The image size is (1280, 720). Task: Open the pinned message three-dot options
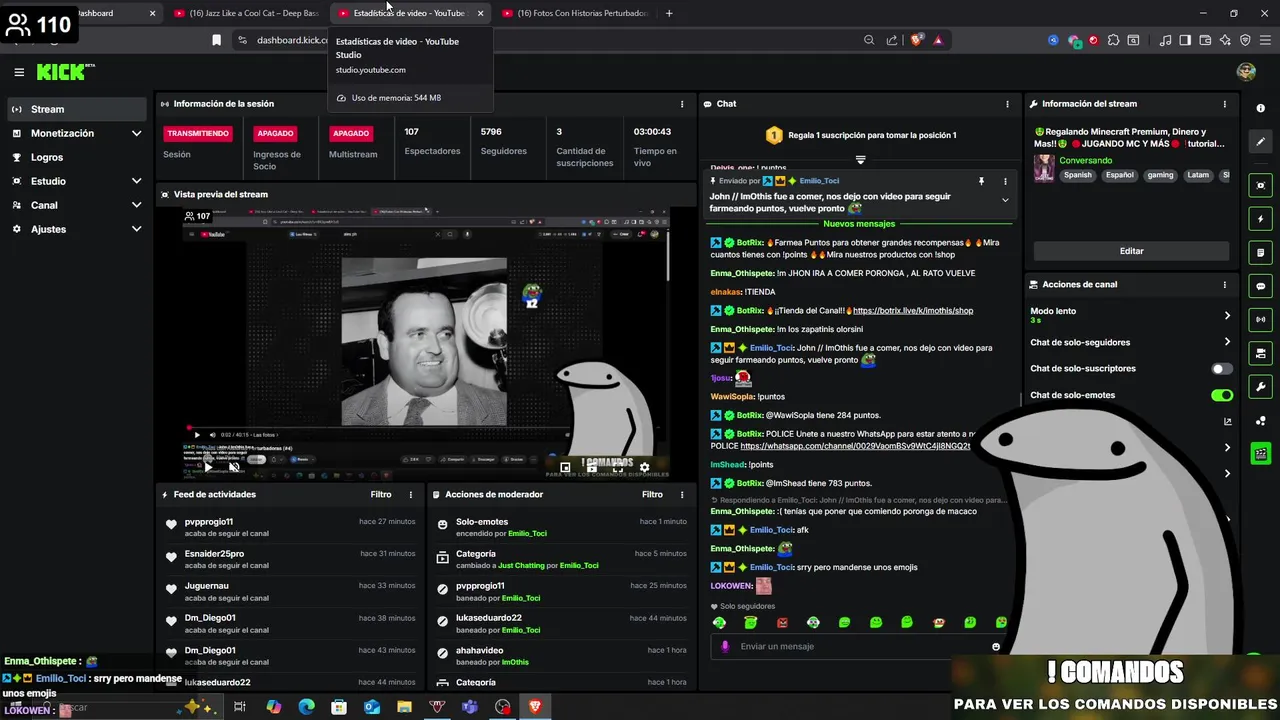[x=1005, y=181]
